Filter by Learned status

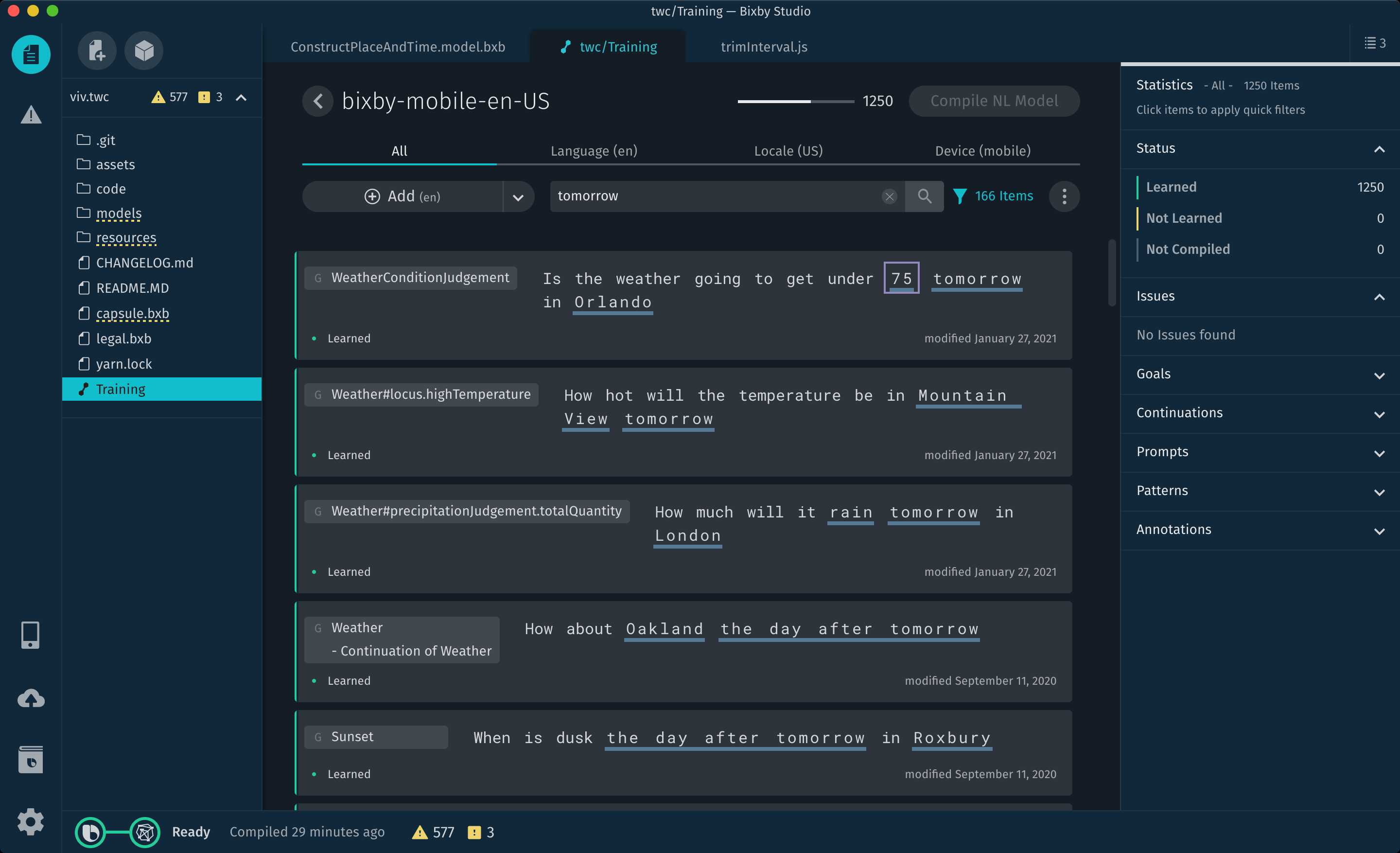(1260, 187)
